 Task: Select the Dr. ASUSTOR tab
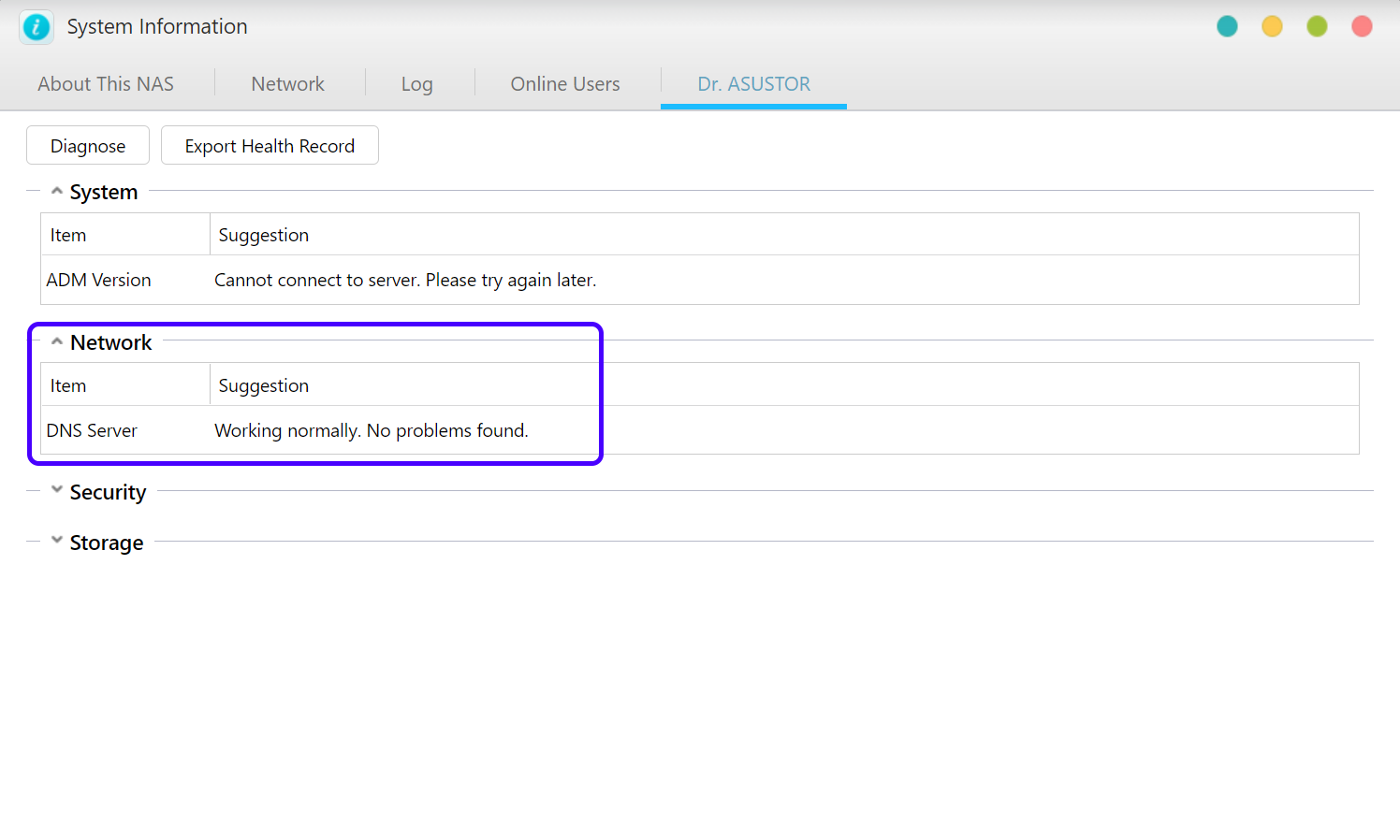tap(753, 84)
